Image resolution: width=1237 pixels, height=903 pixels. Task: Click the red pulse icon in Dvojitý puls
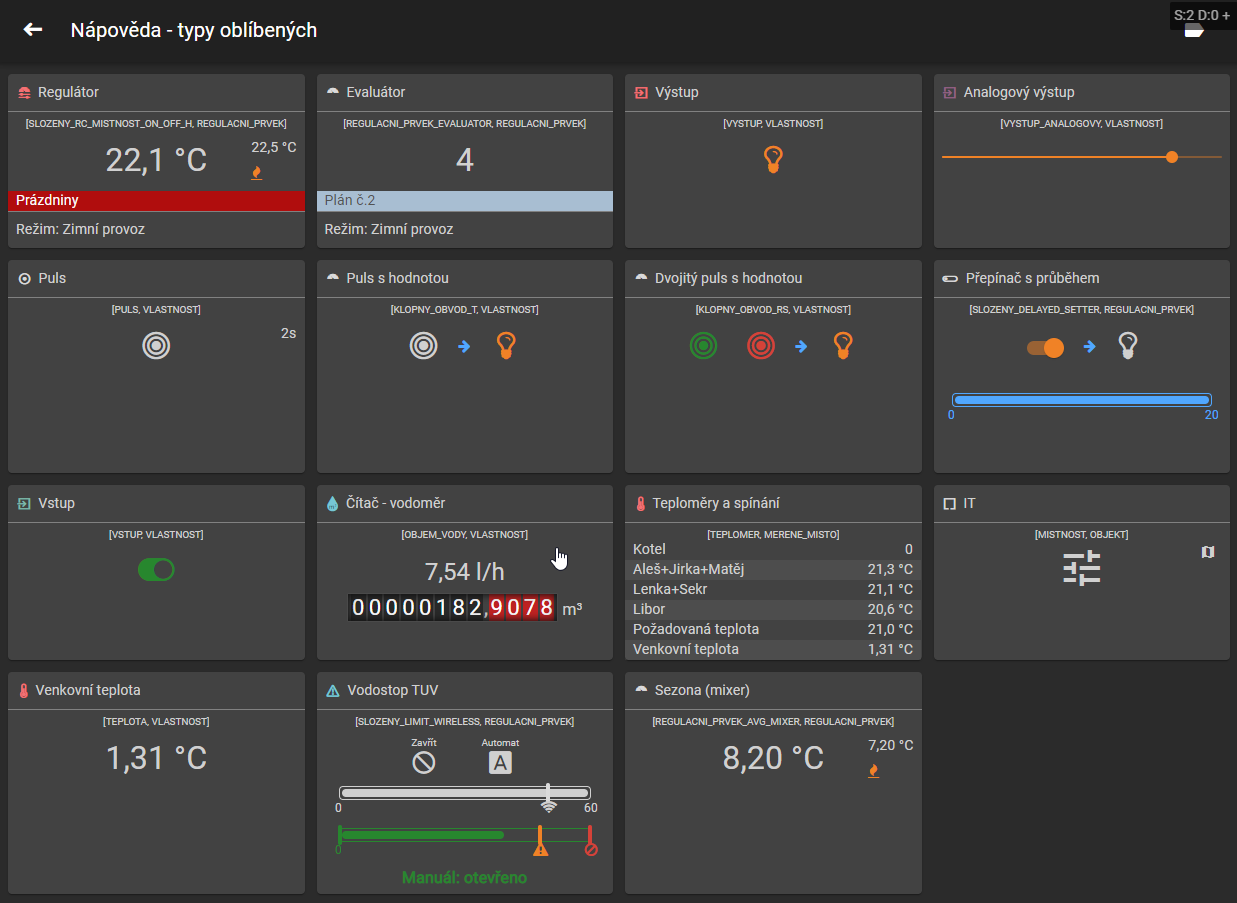coord(761,346)
